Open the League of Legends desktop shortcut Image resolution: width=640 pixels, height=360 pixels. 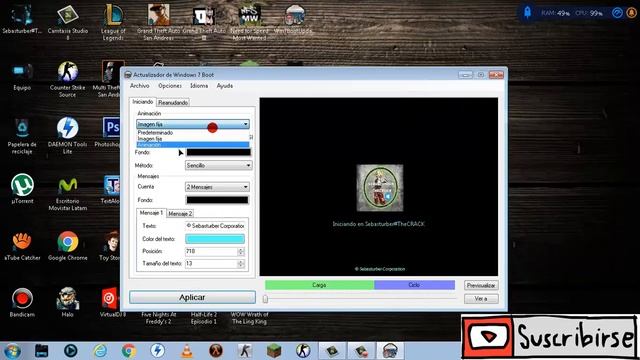[x=113, y=22]
